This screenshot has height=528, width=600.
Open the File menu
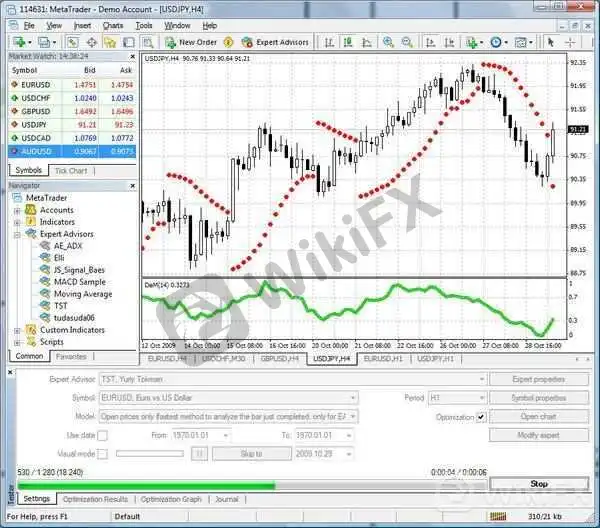click(x=29, y=26)
